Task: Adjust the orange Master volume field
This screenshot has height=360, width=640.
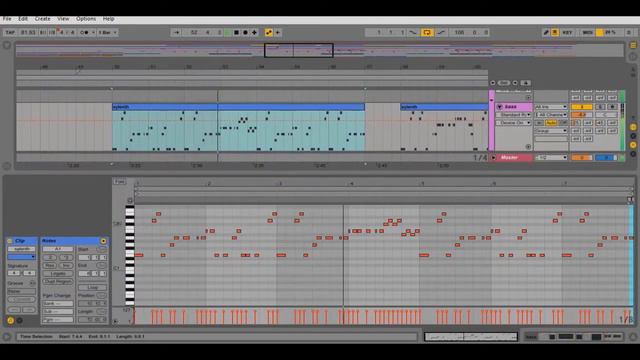Action: point(581,158)
